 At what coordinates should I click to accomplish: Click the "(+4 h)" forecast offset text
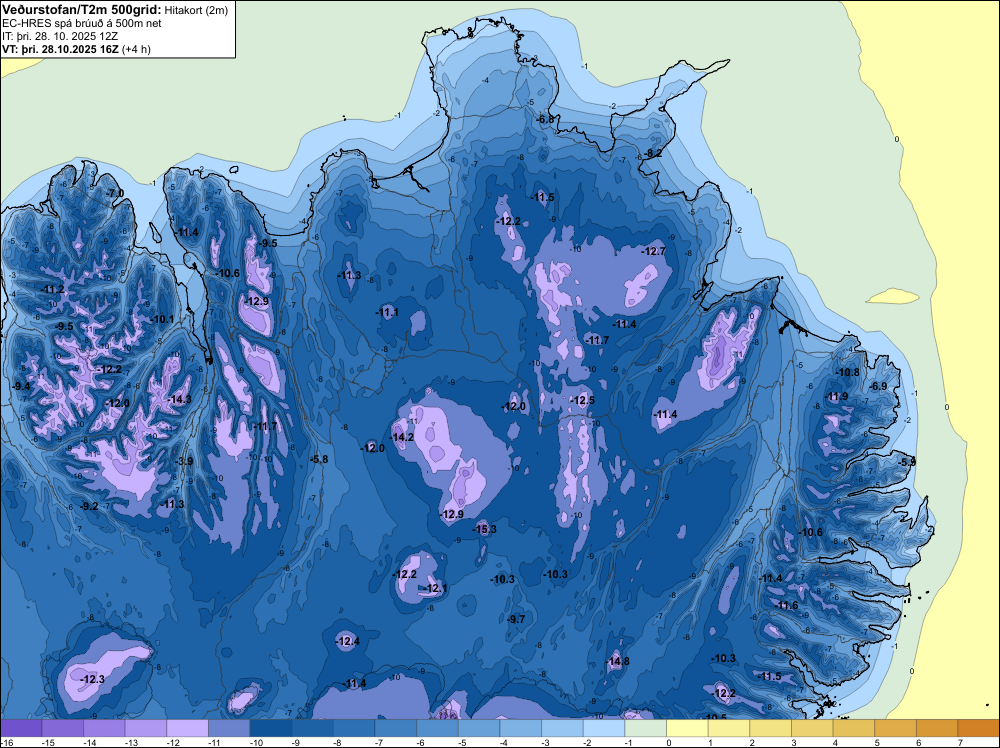coord(136,49)
